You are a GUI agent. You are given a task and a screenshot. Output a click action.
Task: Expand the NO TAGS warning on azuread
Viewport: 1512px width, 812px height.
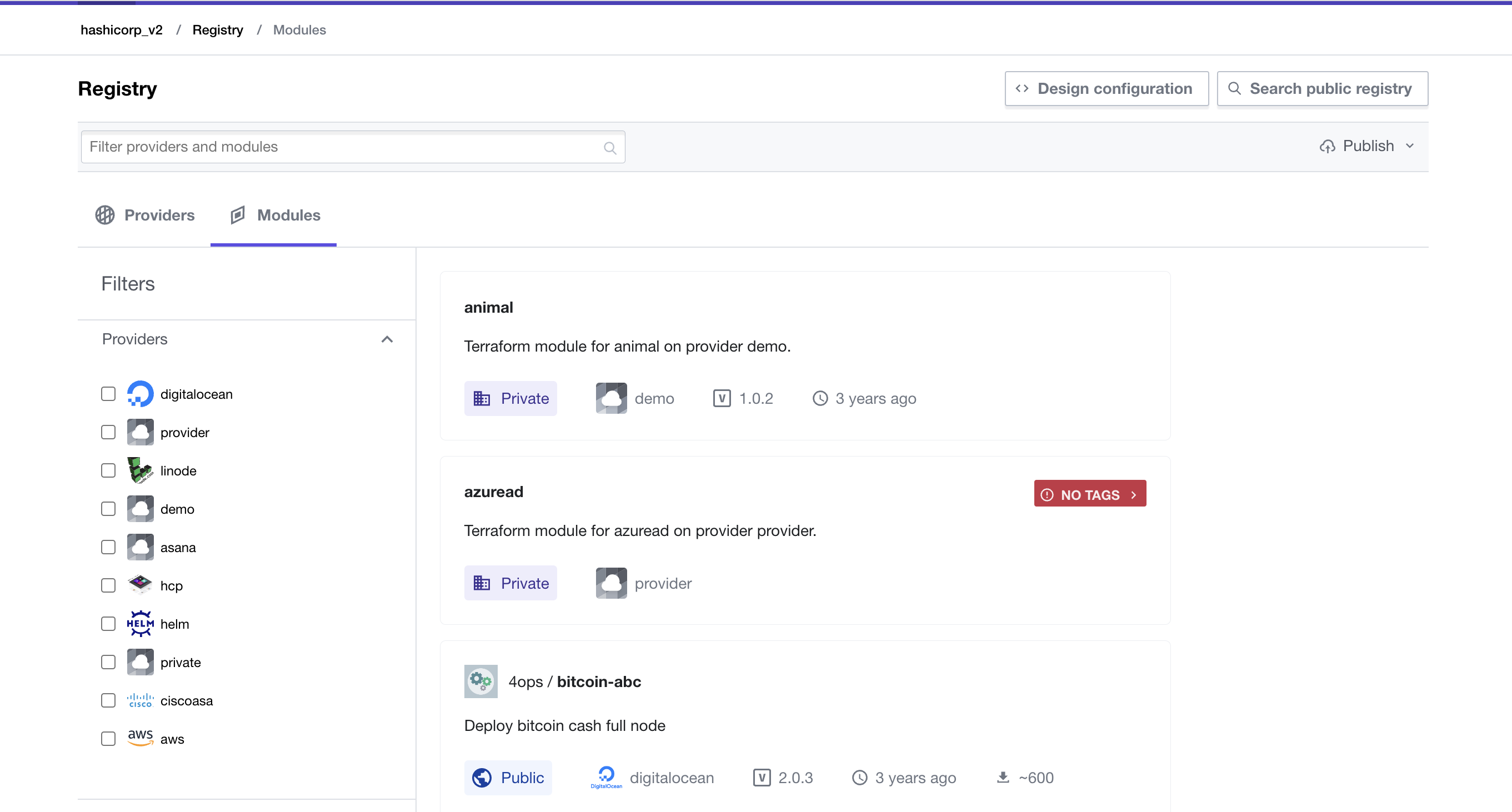(1089, 494)
